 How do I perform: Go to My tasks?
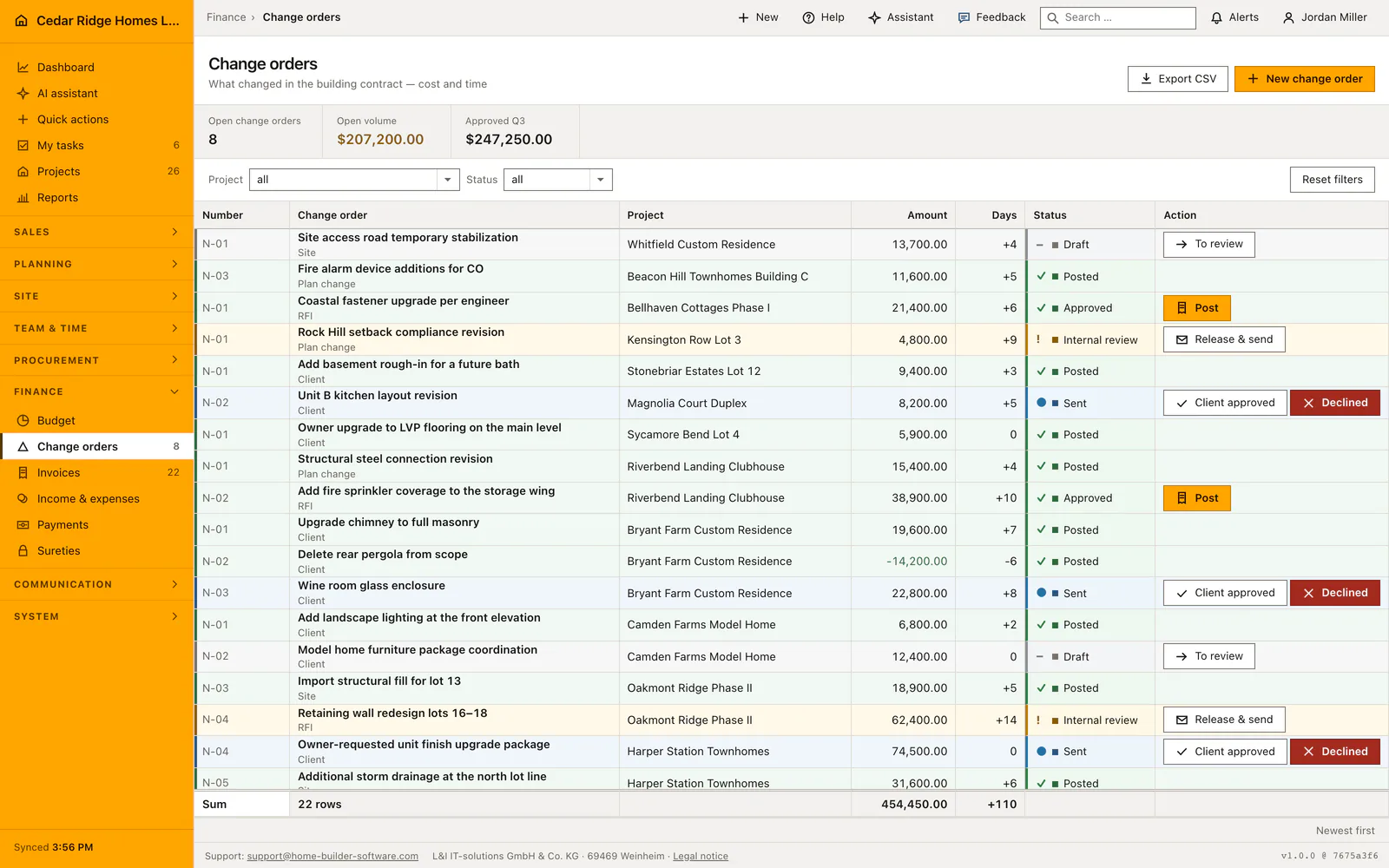pyautogui.click(x=96, y=145)
